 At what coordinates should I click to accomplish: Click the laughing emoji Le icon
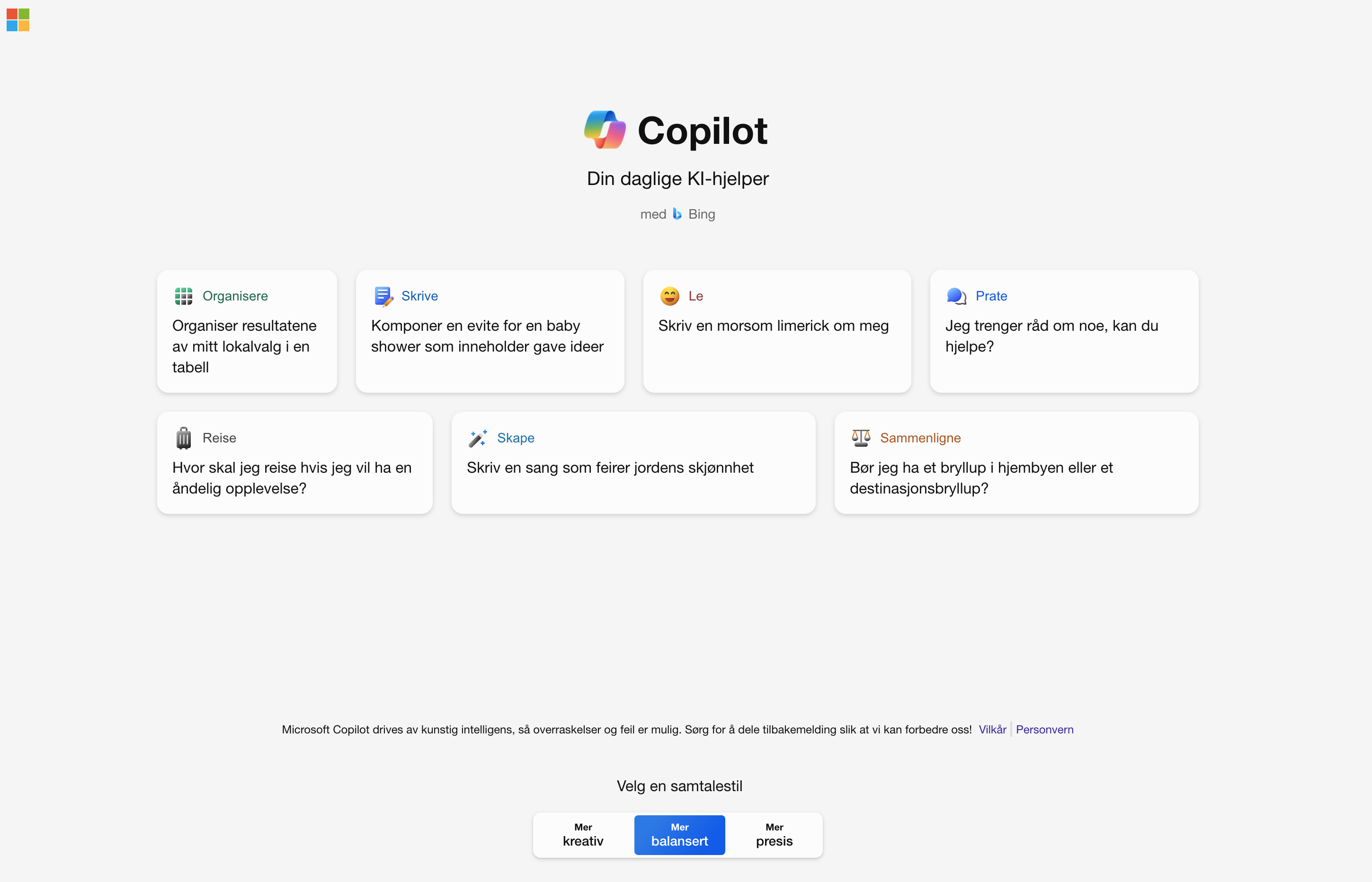670,296
